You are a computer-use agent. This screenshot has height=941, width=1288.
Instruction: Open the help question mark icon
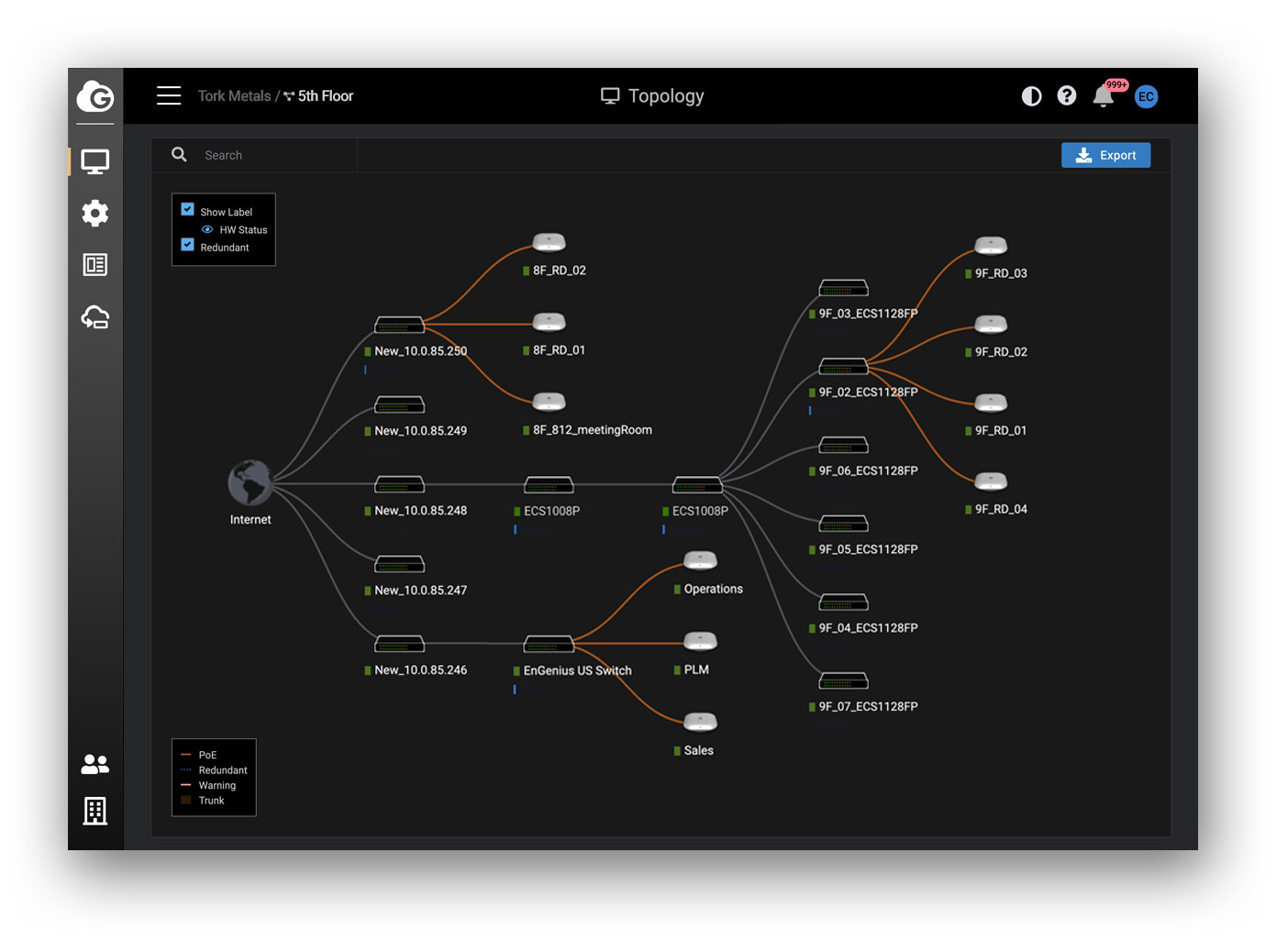point(1066,96)
